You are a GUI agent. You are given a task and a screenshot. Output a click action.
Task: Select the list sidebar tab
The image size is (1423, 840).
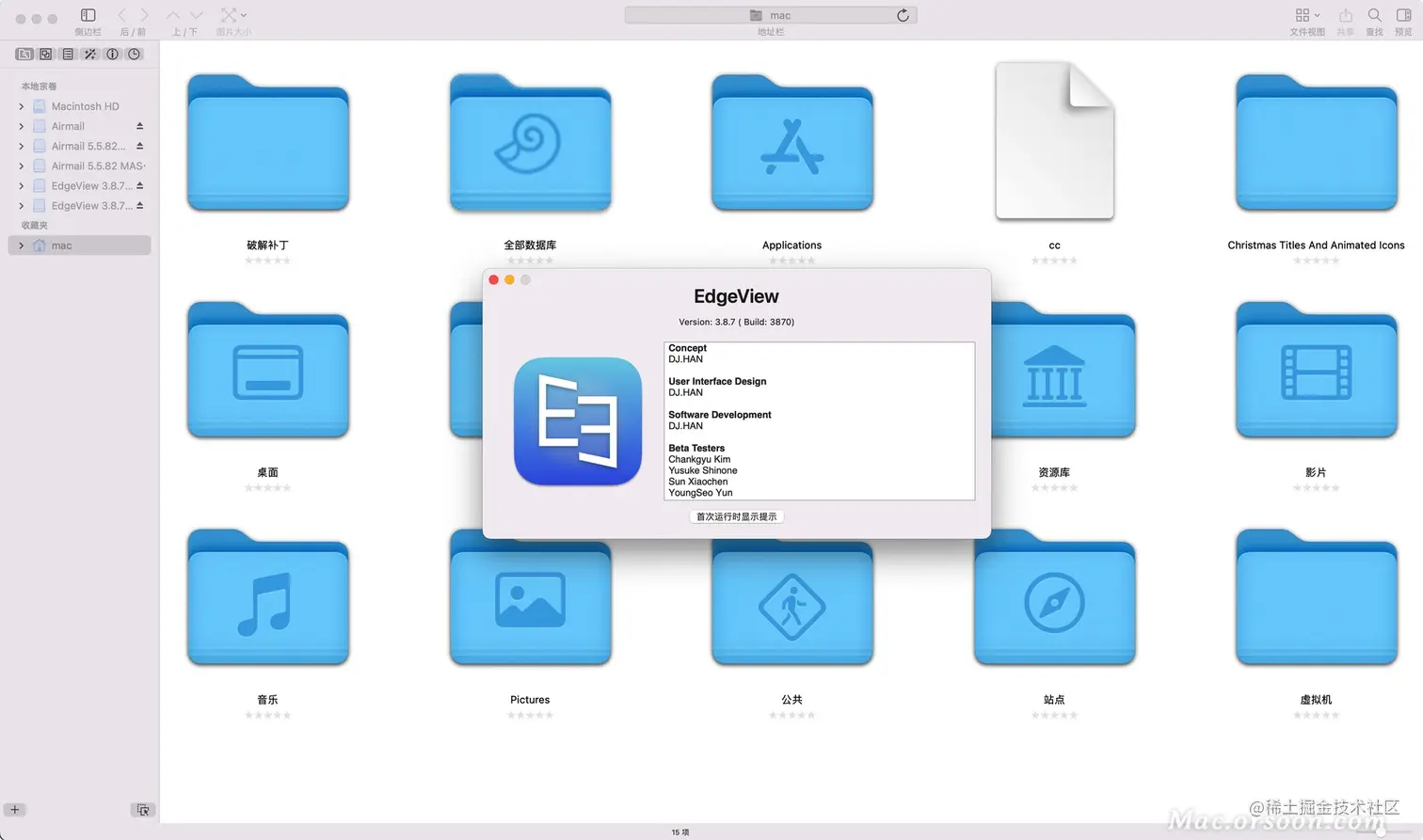[68, 55]
